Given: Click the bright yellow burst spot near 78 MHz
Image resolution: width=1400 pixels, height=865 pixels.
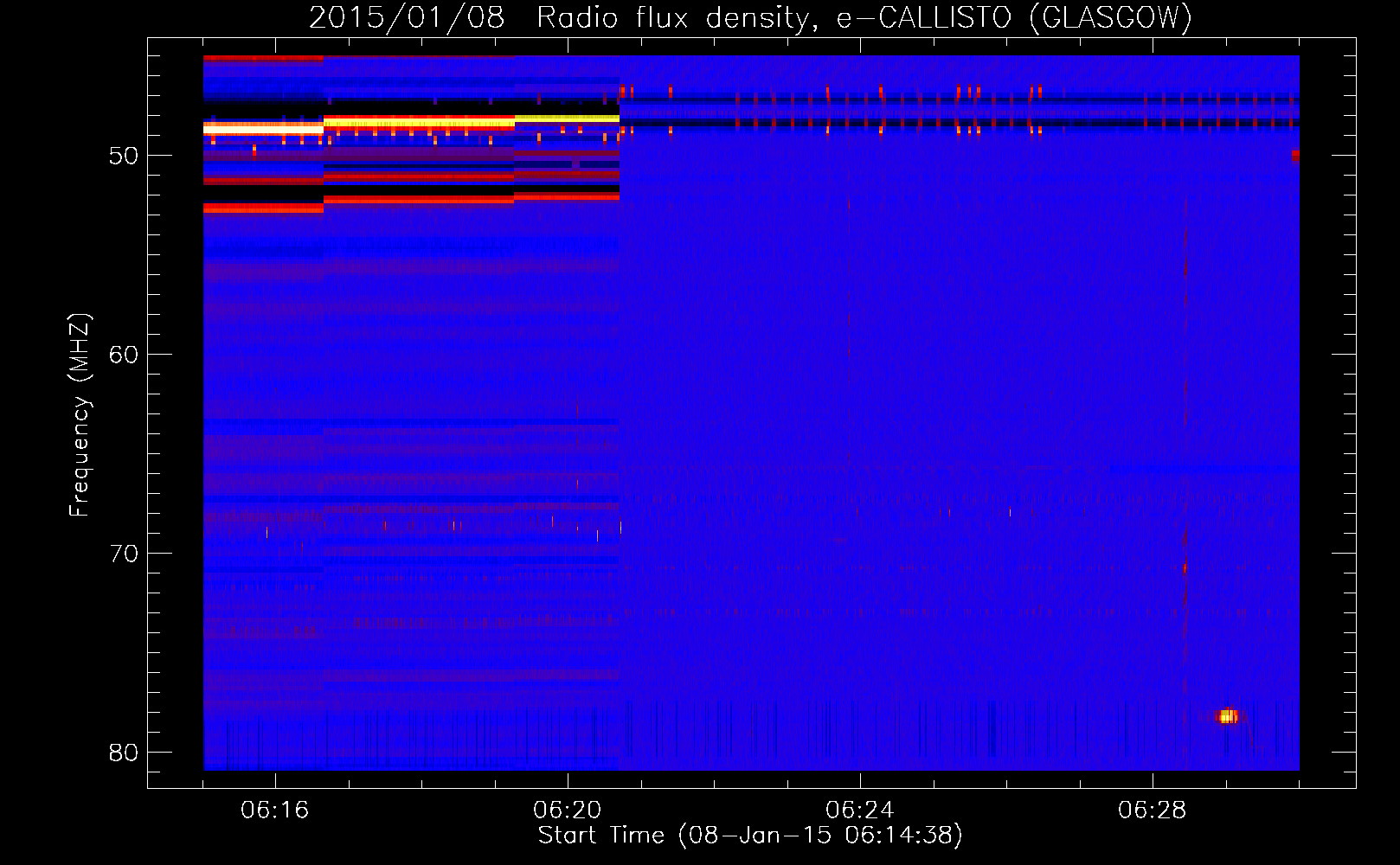Looking at the screenshot, I should point(1227,716).
